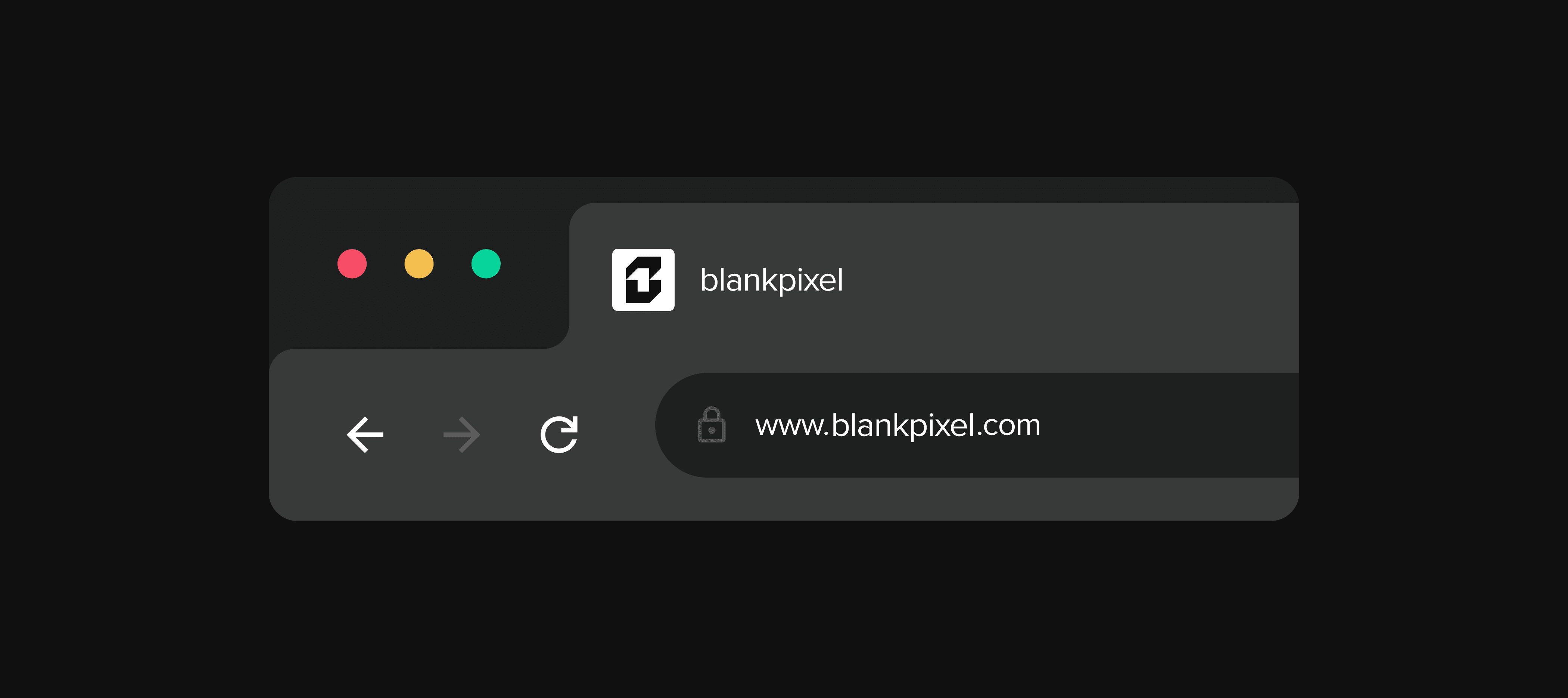Go back with the left arrow
The width and height of the screenshot is (1568, 698).
coord(365,434)
